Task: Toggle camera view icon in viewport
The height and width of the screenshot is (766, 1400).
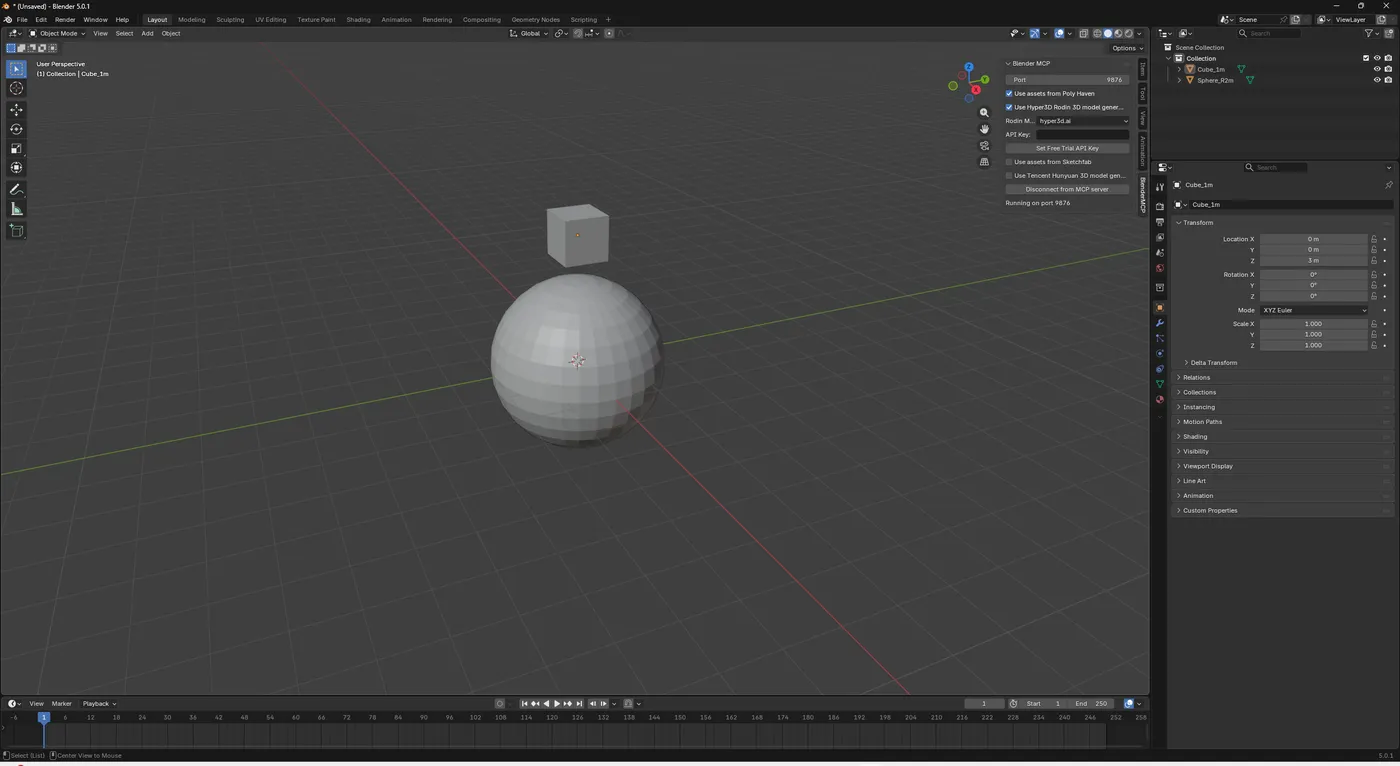Action: [x=984, y=146]
